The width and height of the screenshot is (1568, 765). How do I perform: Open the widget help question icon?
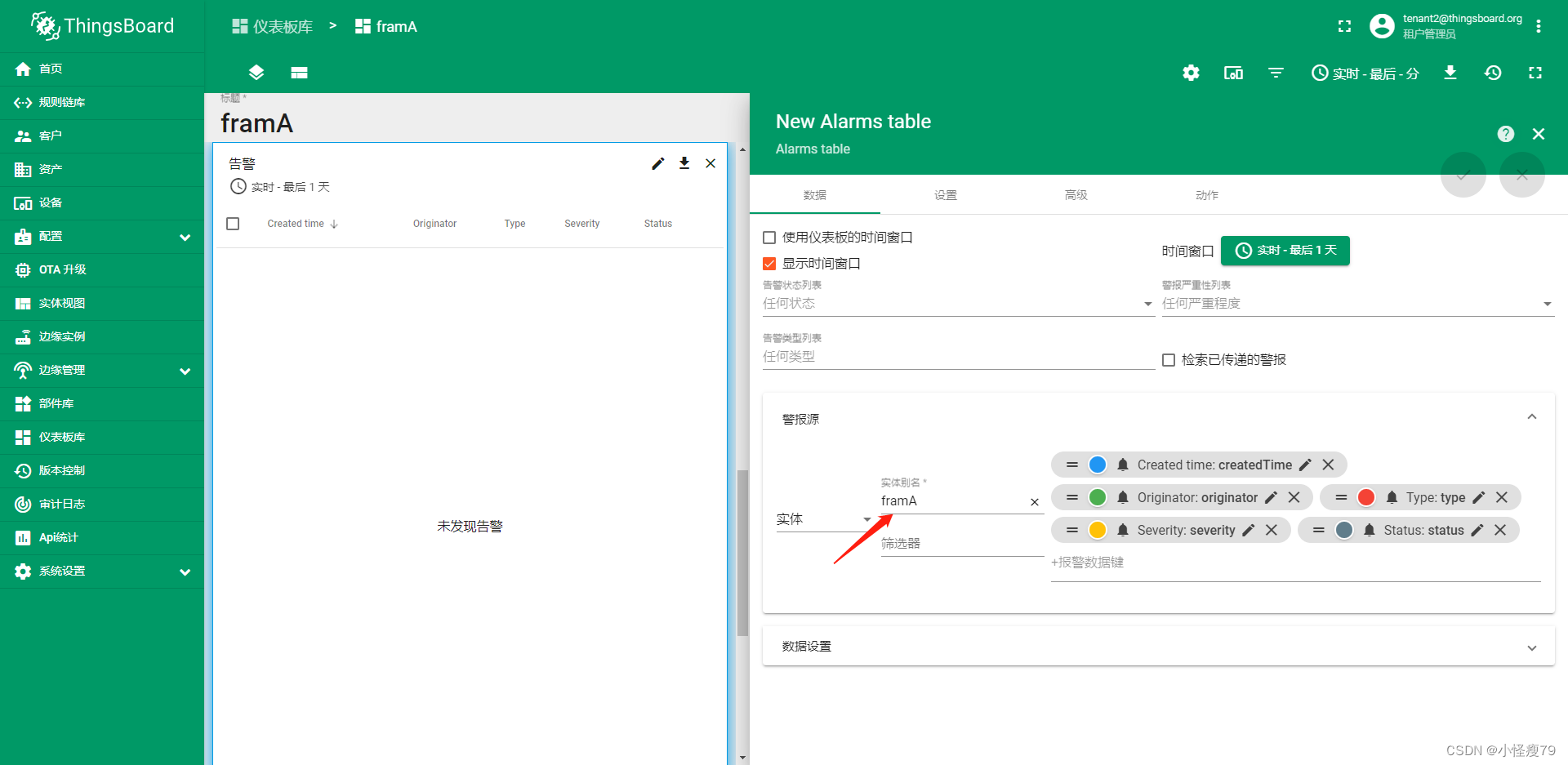click(x=1506, y=134)
